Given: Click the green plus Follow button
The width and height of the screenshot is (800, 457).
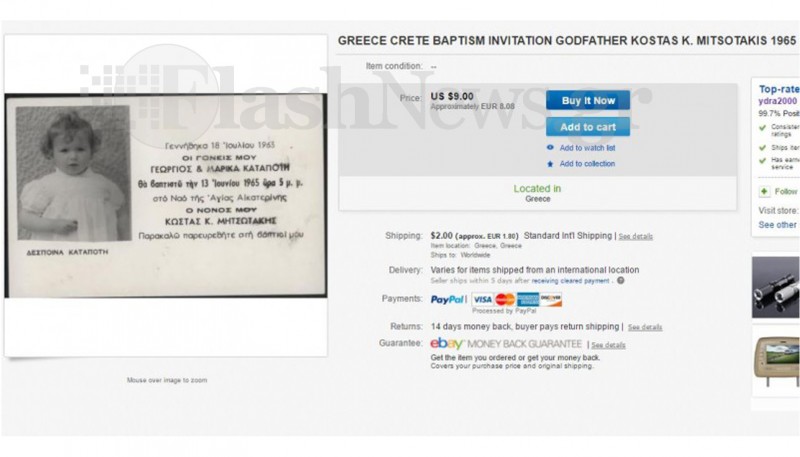Looking at the screenshot, I should [764, 192].
